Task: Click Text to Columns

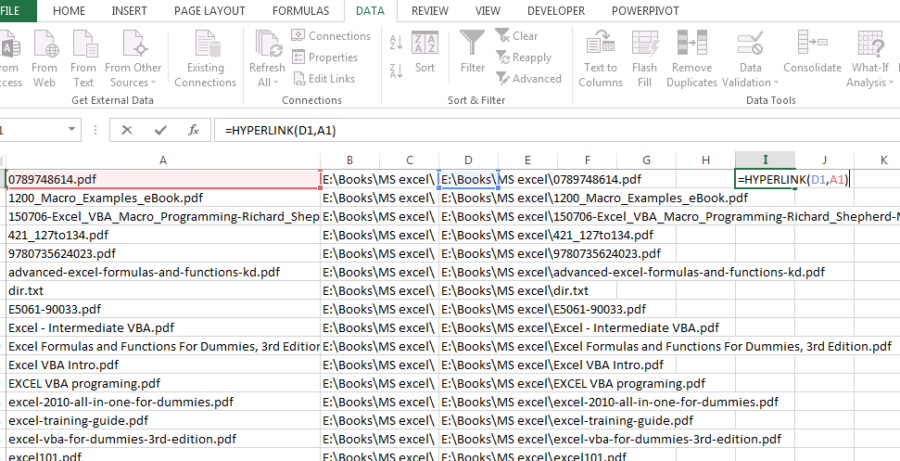Action: click(x=600, y=59)
